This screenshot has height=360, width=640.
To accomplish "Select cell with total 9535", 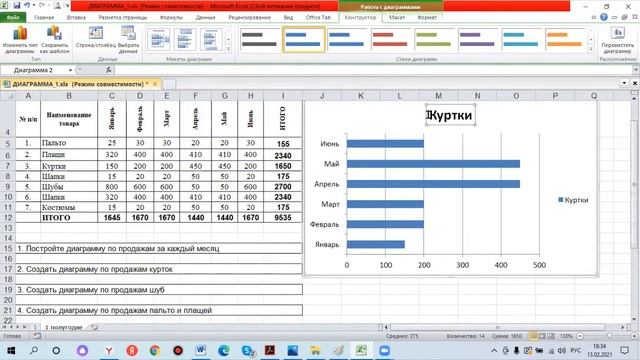I will (283, 218).
